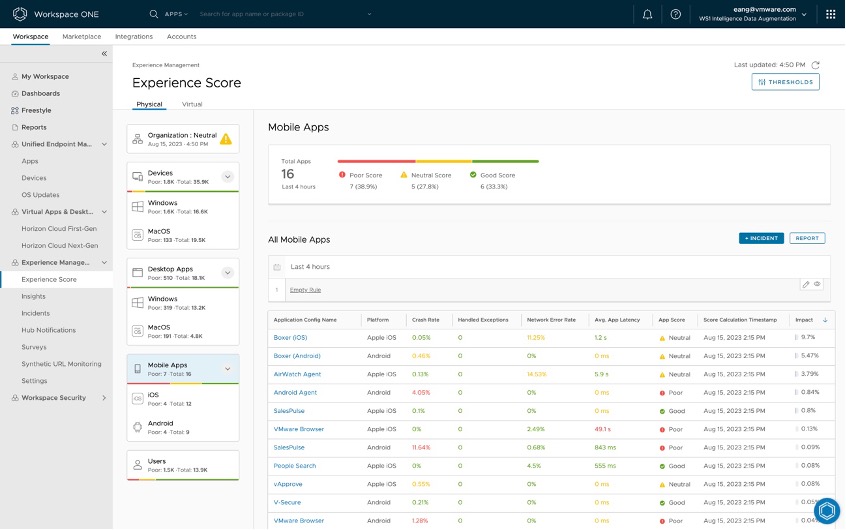This screenshot has width=846, height=530.
Task: Click the refresh icon beside Last updated
Action: point(816,64)
